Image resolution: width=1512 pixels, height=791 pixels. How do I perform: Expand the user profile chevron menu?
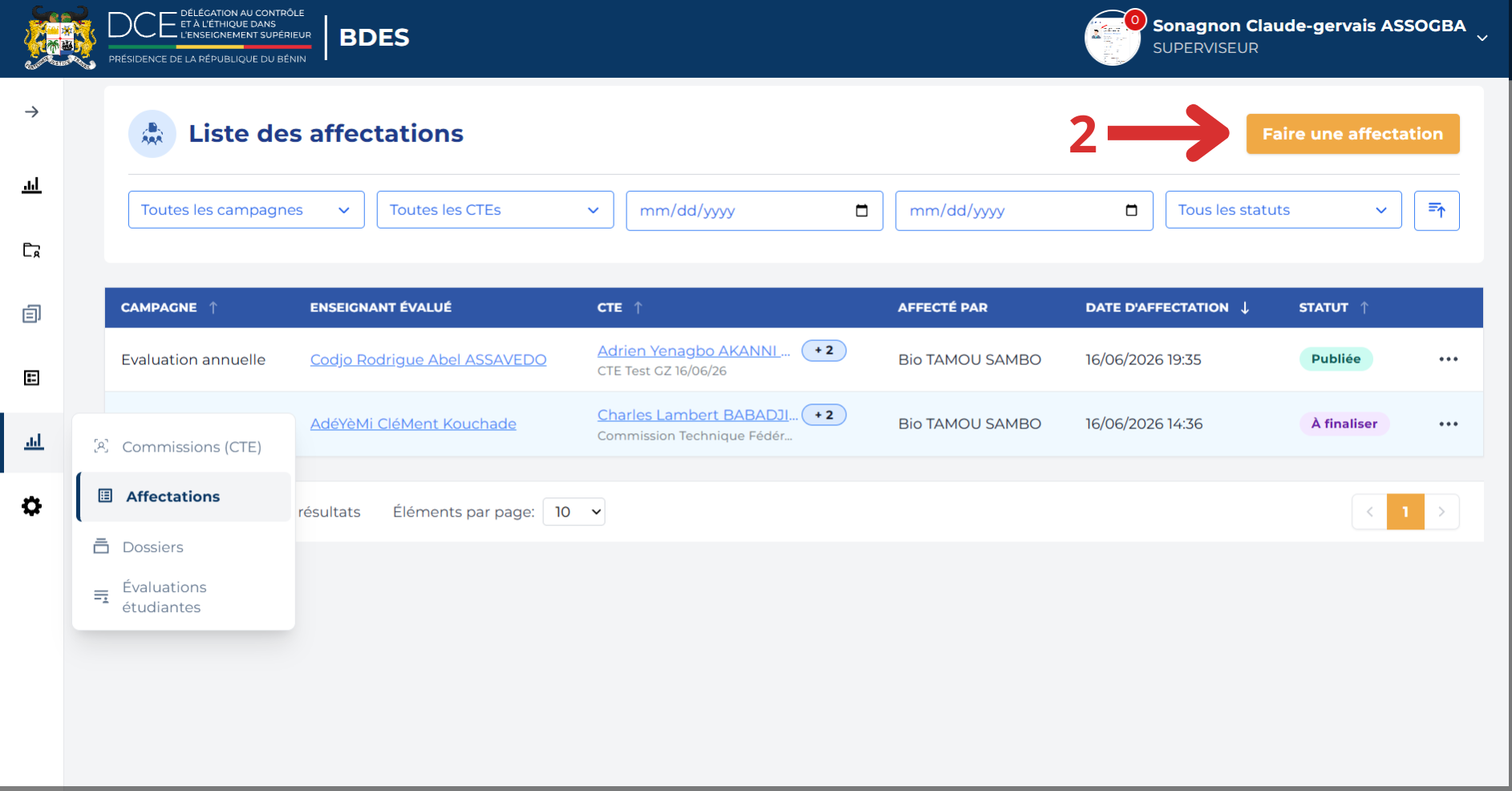[1482, 38]
